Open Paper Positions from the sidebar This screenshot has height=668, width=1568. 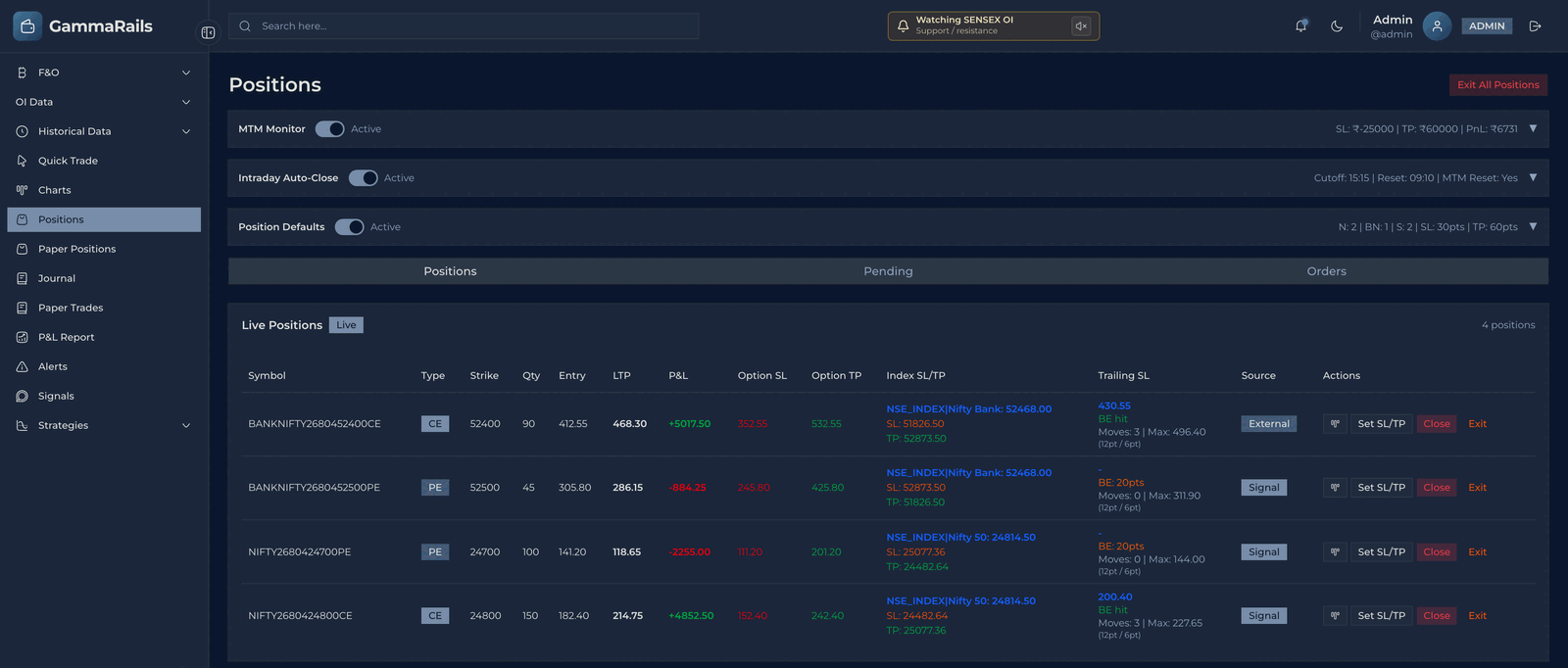pyautogui.click(x=104, y=249)
